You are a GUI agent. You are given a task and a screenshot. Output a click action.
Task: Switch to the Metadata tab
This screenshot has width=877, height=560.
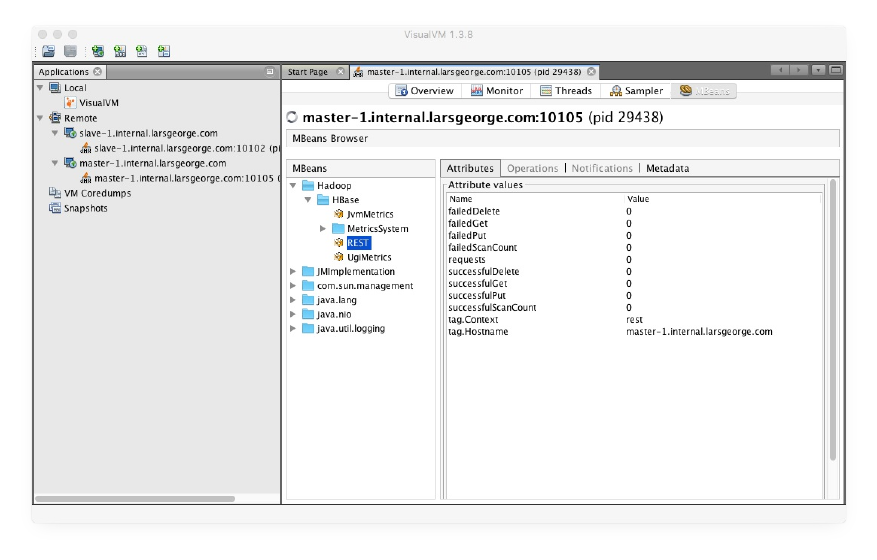[667, 168]
